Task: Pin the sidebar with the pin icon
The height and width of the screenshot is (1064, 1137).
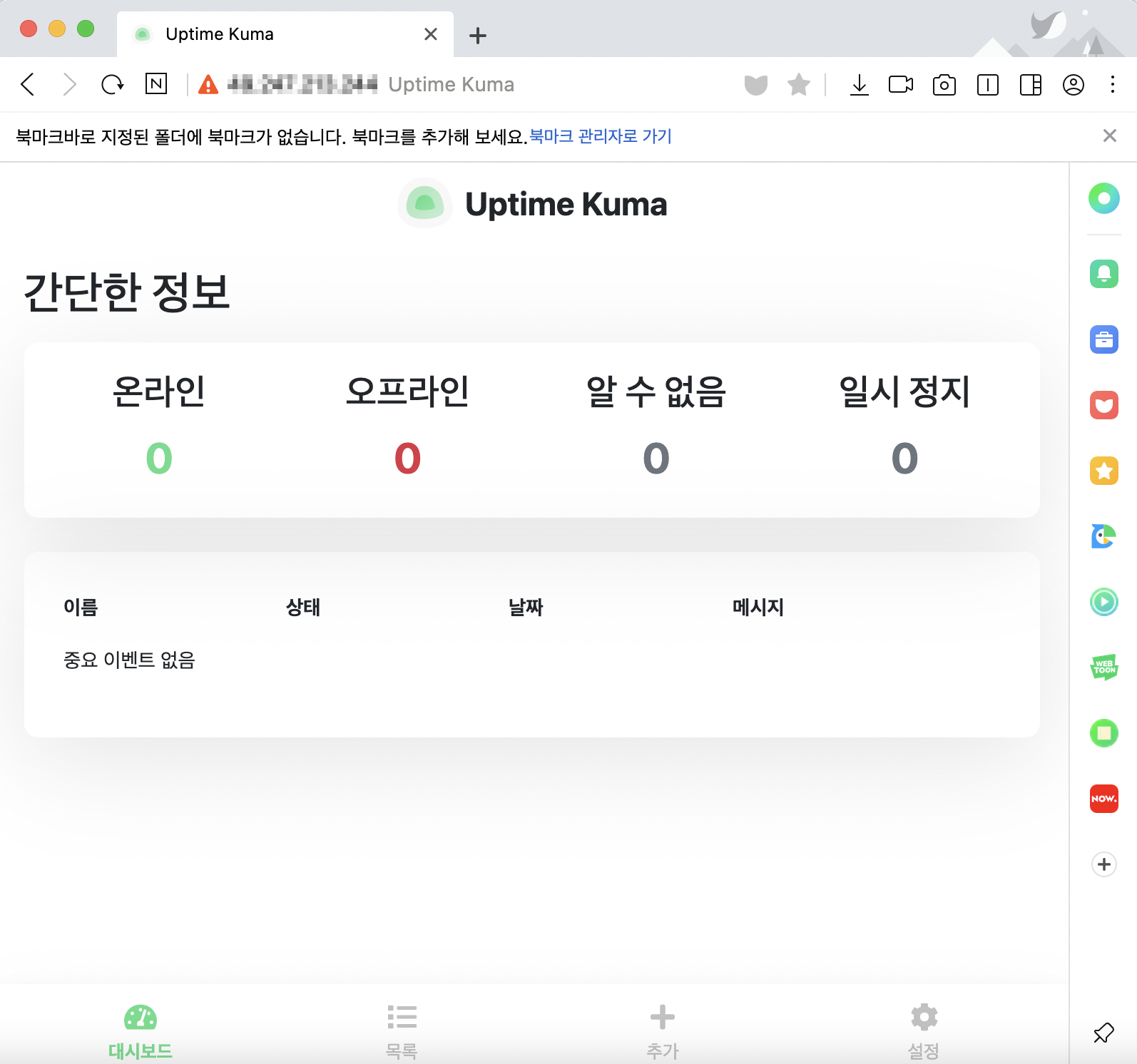Action: coord(1103,1033)
